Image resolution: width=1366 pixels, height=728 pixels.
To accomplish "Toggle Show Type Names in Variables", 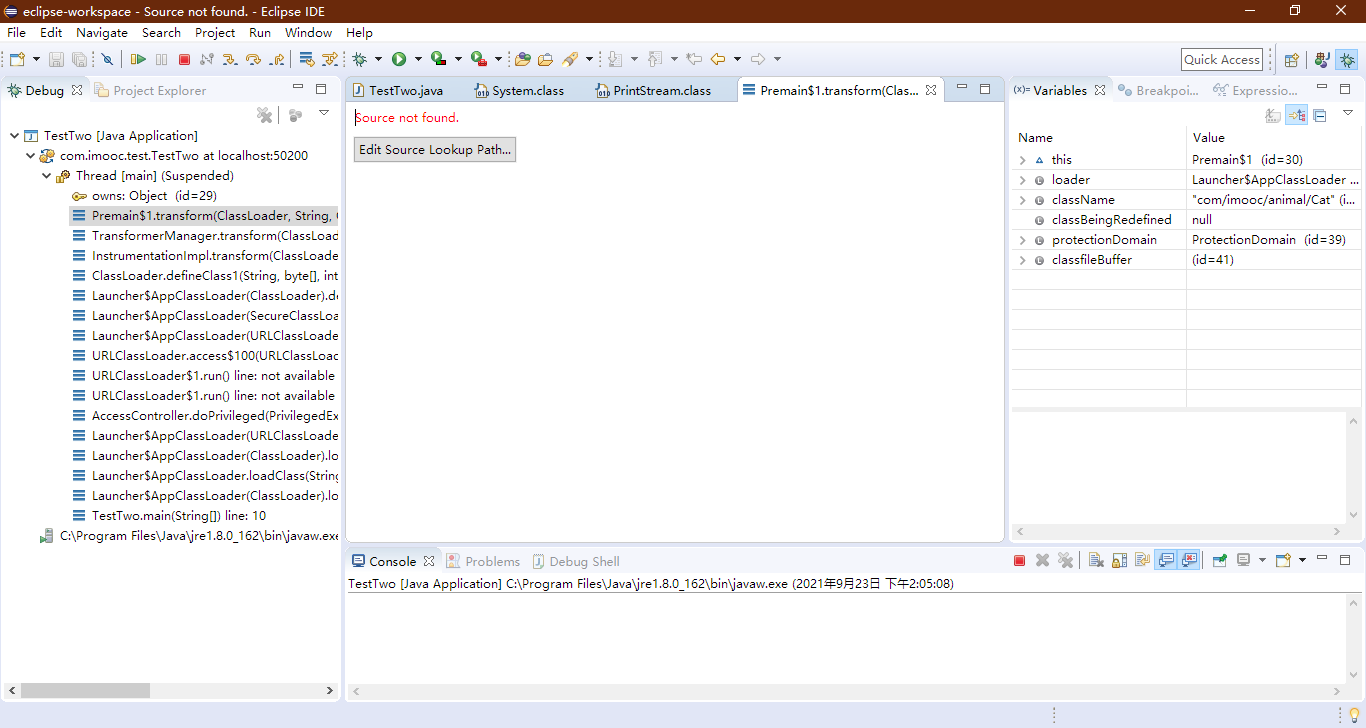I will [x=1273, y=116].
